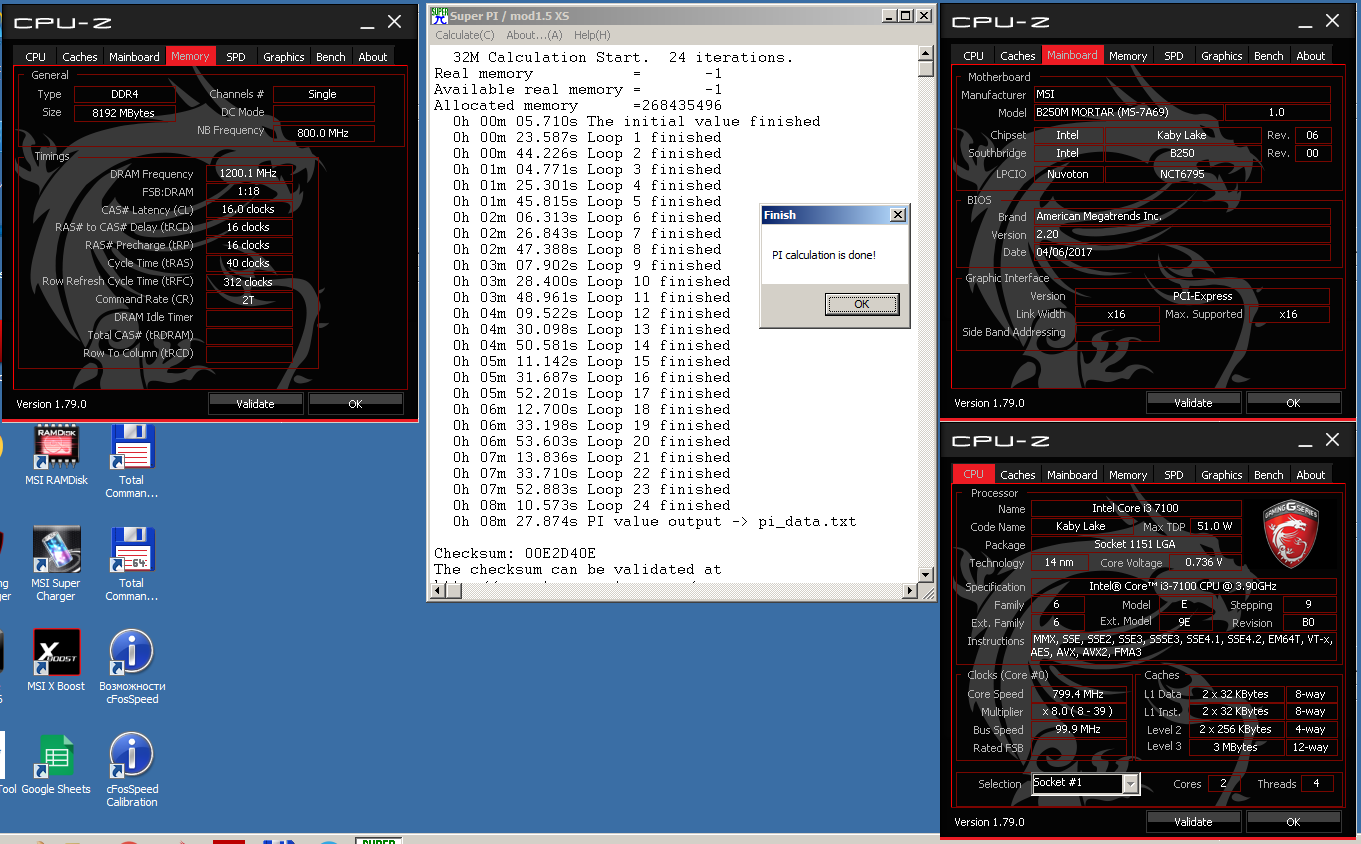
Task: Select SPD tab in Memory CPU-Z window
Action: click(236, 57)
